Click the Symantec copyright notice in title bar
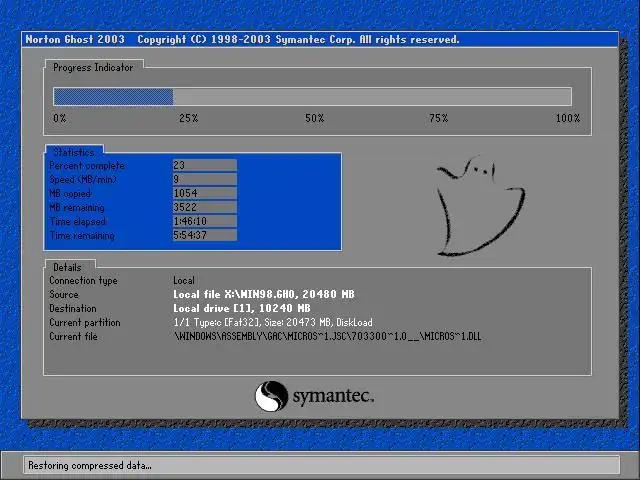This screenshot has width=640, height=480. (x=298, y=40)
